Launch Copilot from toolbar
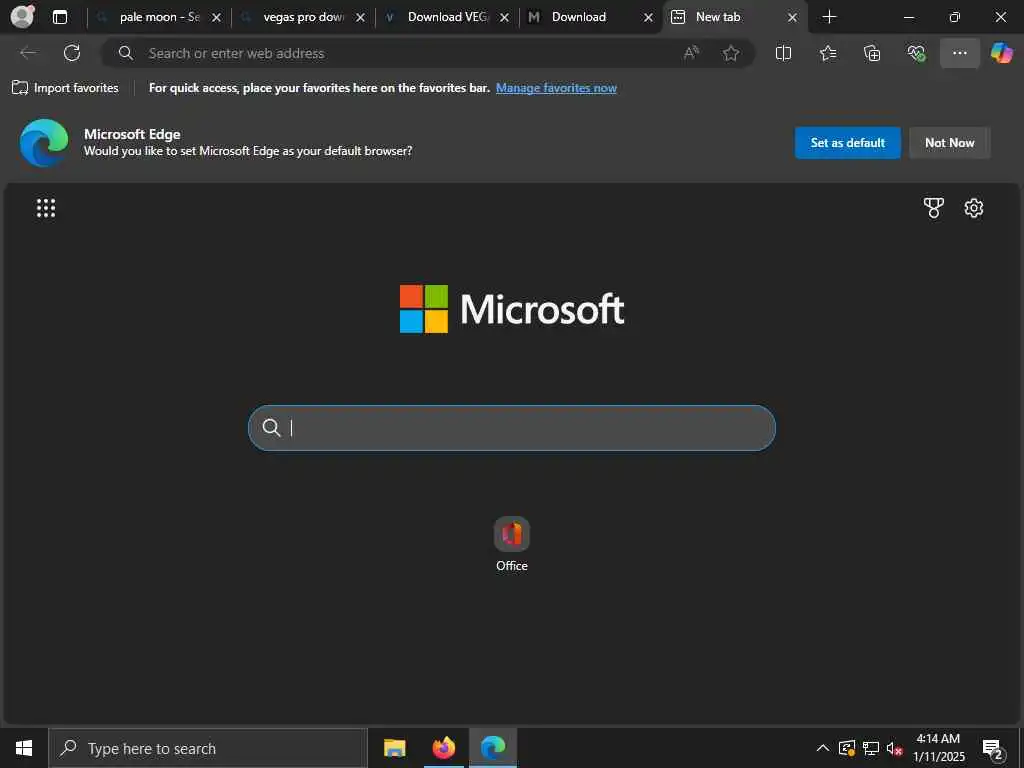1024x768 pixels. [x=1001, y=53]
